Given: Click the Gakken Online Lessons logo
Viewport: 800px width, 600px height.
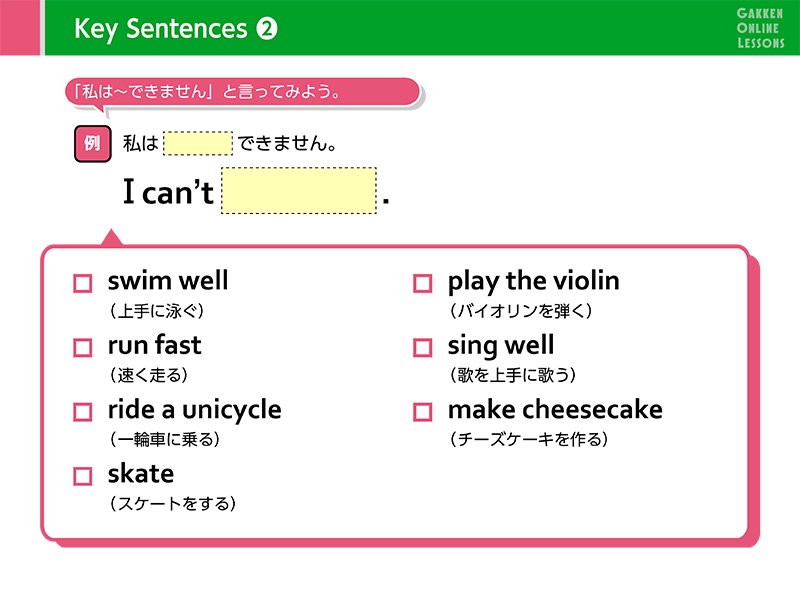Looking at the screenshot, I should click(x=760, y=27).
